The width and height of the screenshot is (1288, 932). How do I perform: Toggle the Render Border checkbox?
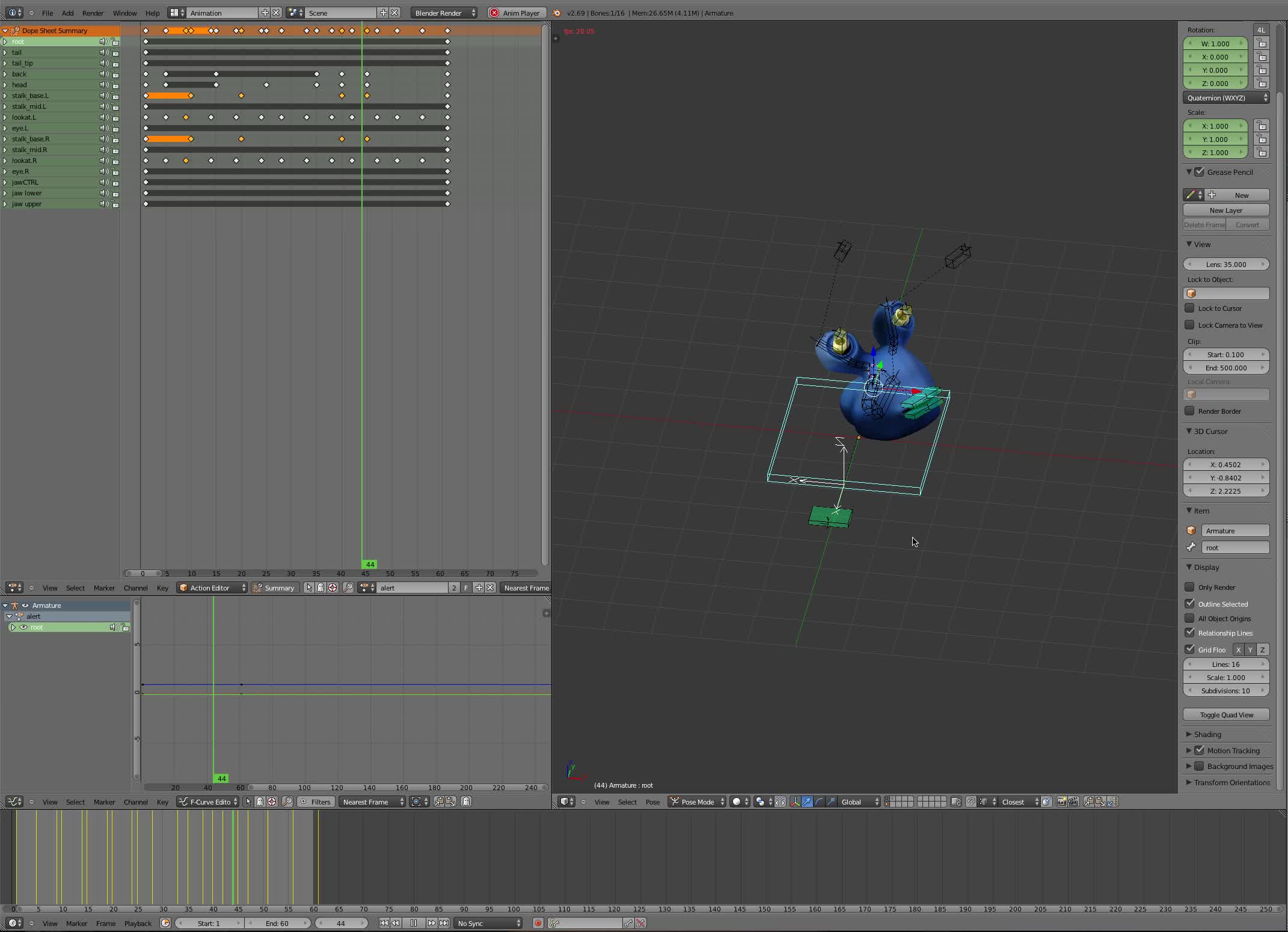coord(1189,411)
